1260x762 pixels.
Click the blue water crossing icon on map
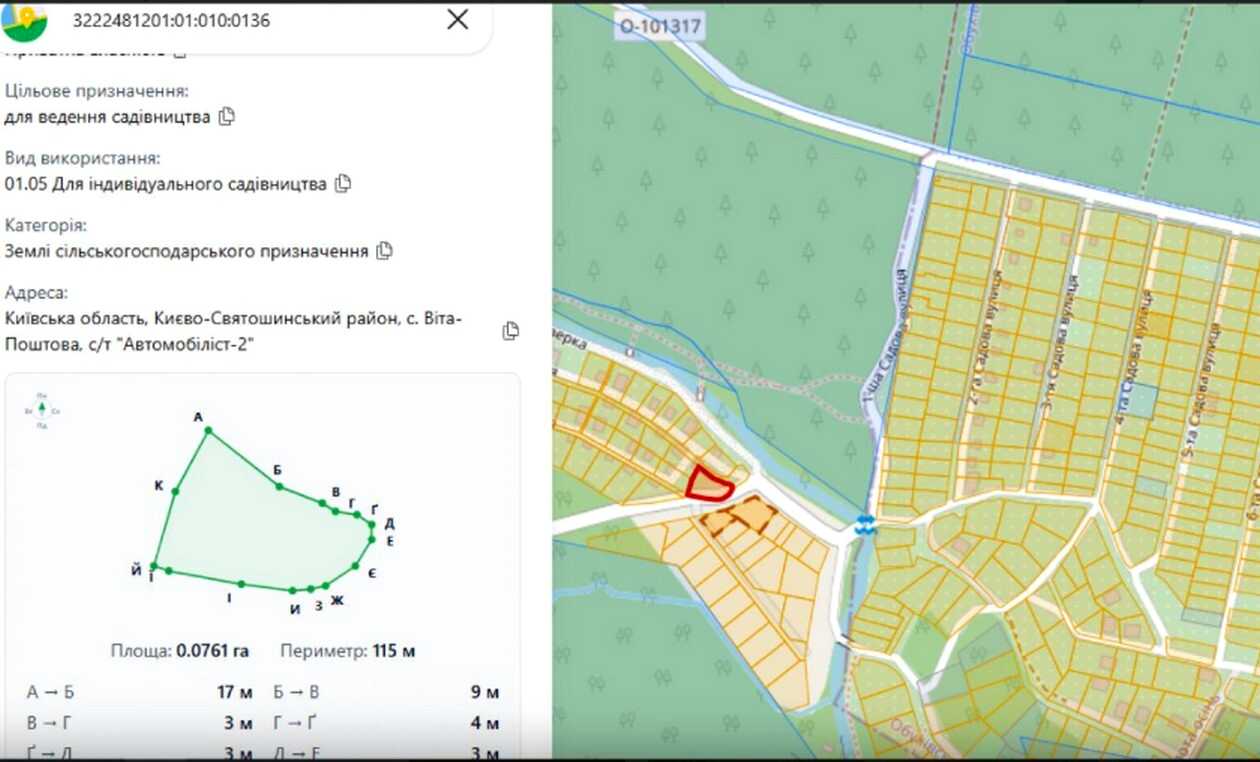tap(865, 524)
